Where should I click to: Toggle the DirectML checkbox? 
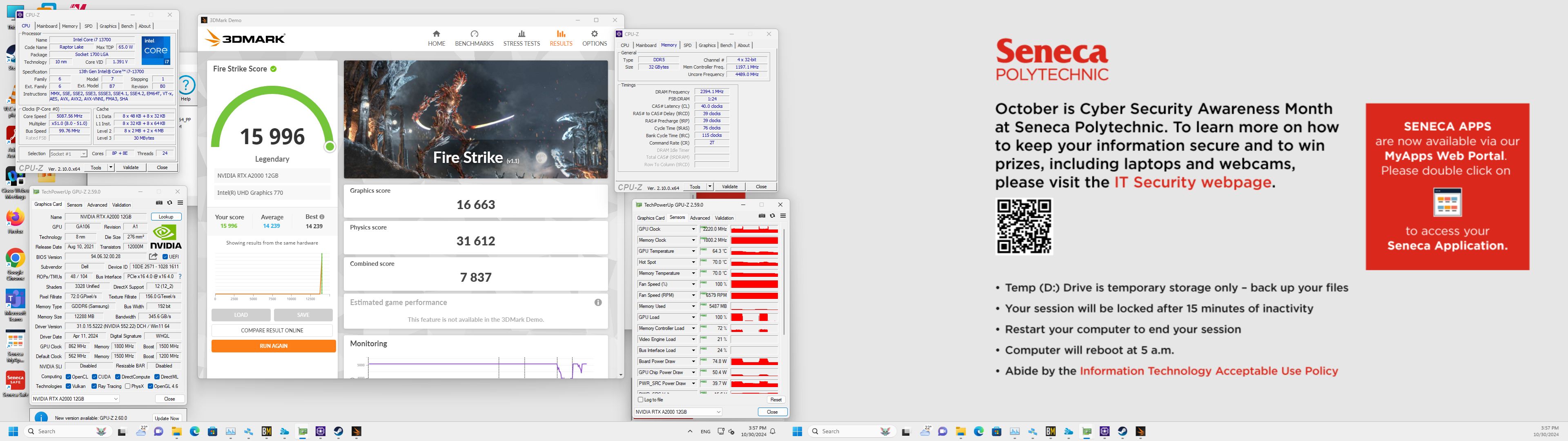click(157, 377)
